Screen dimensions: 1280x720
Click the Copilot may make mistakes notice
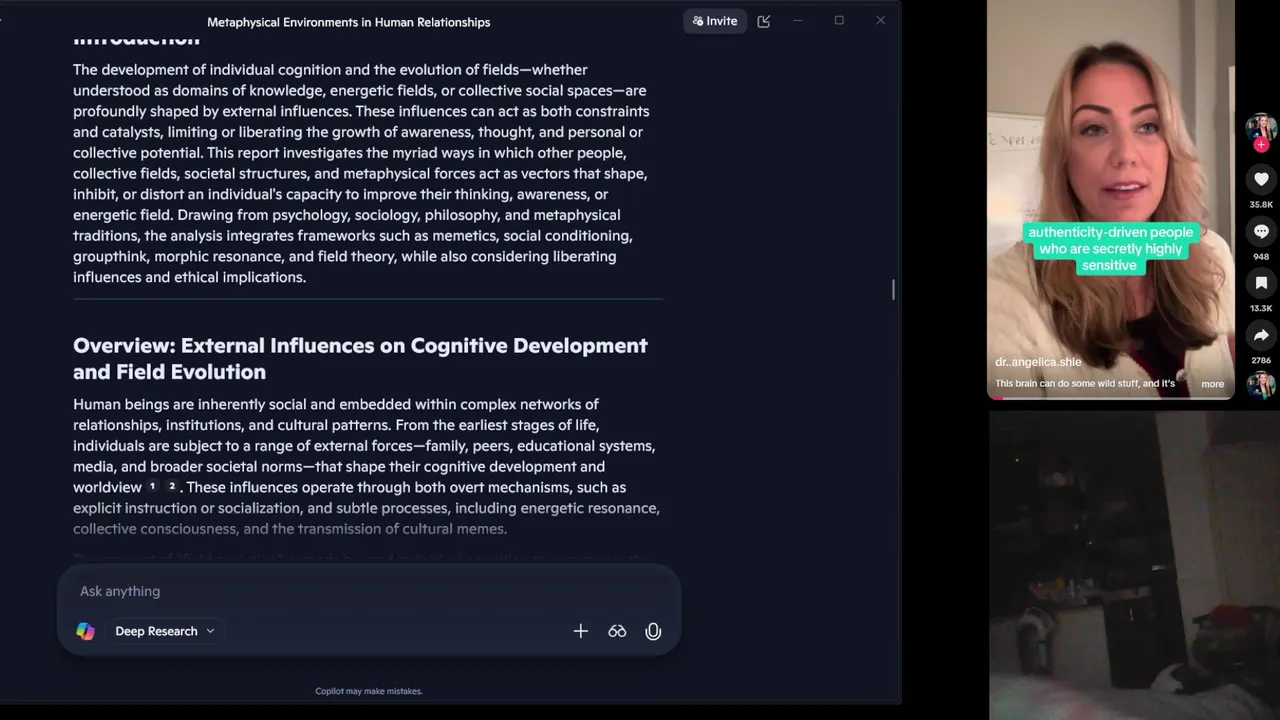(369, 691)
